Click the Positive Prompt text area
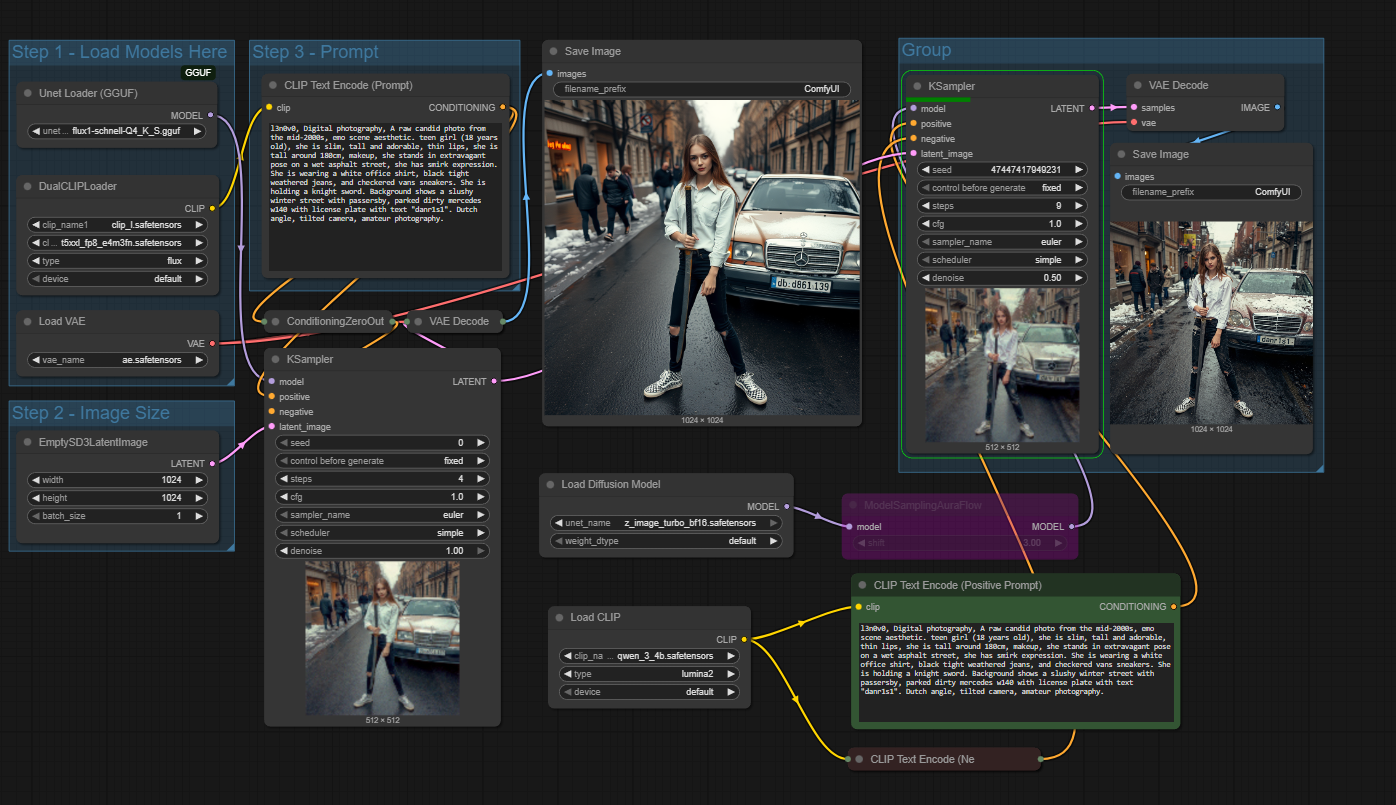 [1015, 670]
